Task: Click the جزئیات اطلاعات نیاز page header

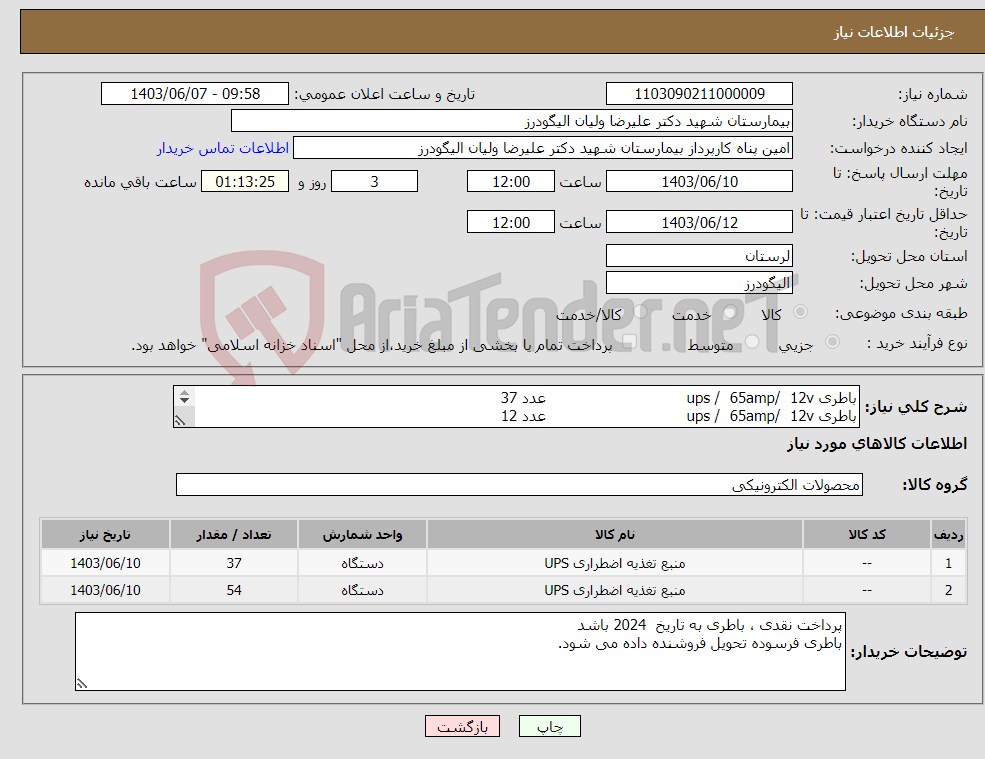Action: [893, 31]
